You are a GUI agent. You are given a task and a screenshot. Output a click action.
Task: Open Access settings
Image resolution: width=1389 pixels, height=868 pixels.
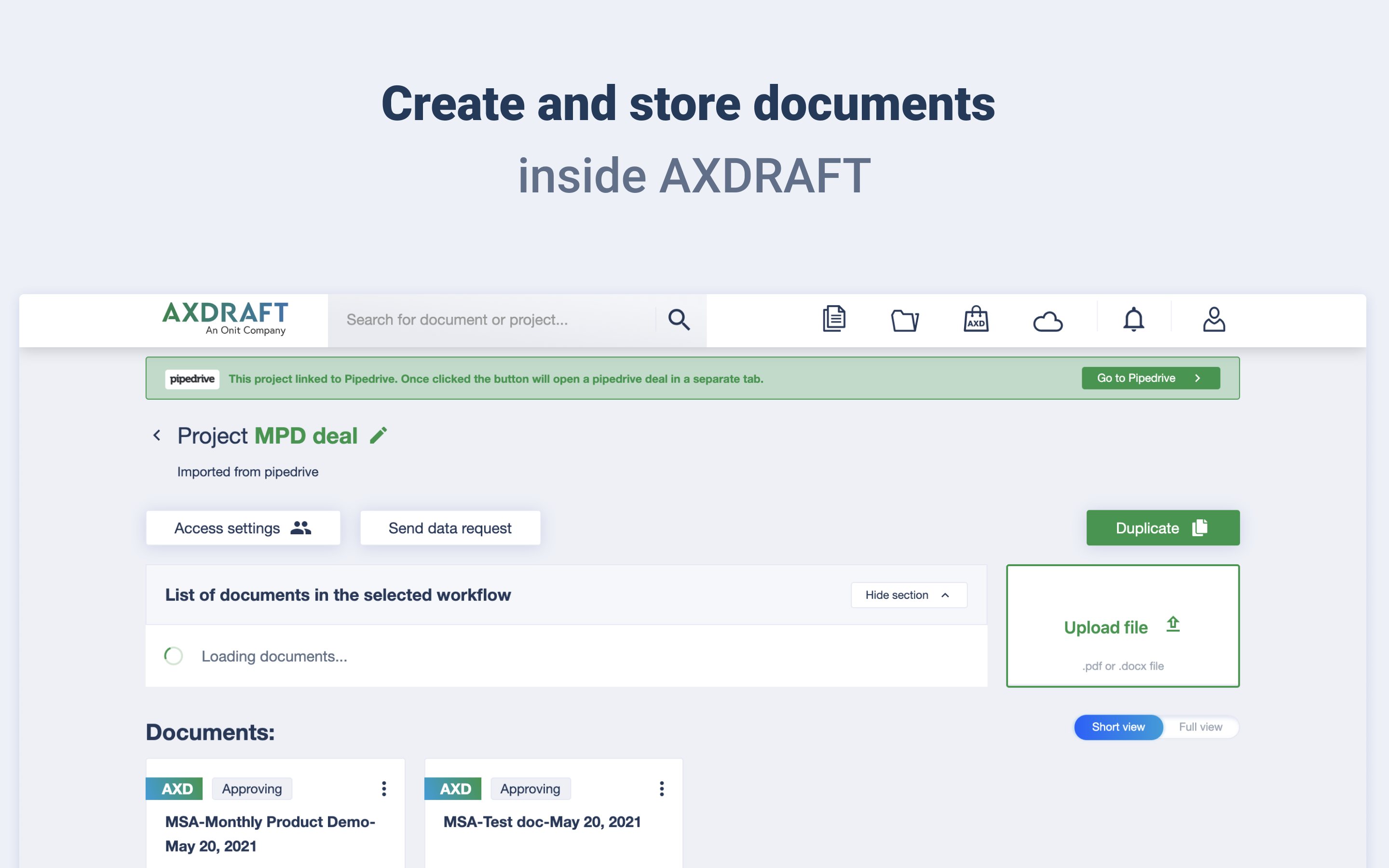[x=244, y=528]
